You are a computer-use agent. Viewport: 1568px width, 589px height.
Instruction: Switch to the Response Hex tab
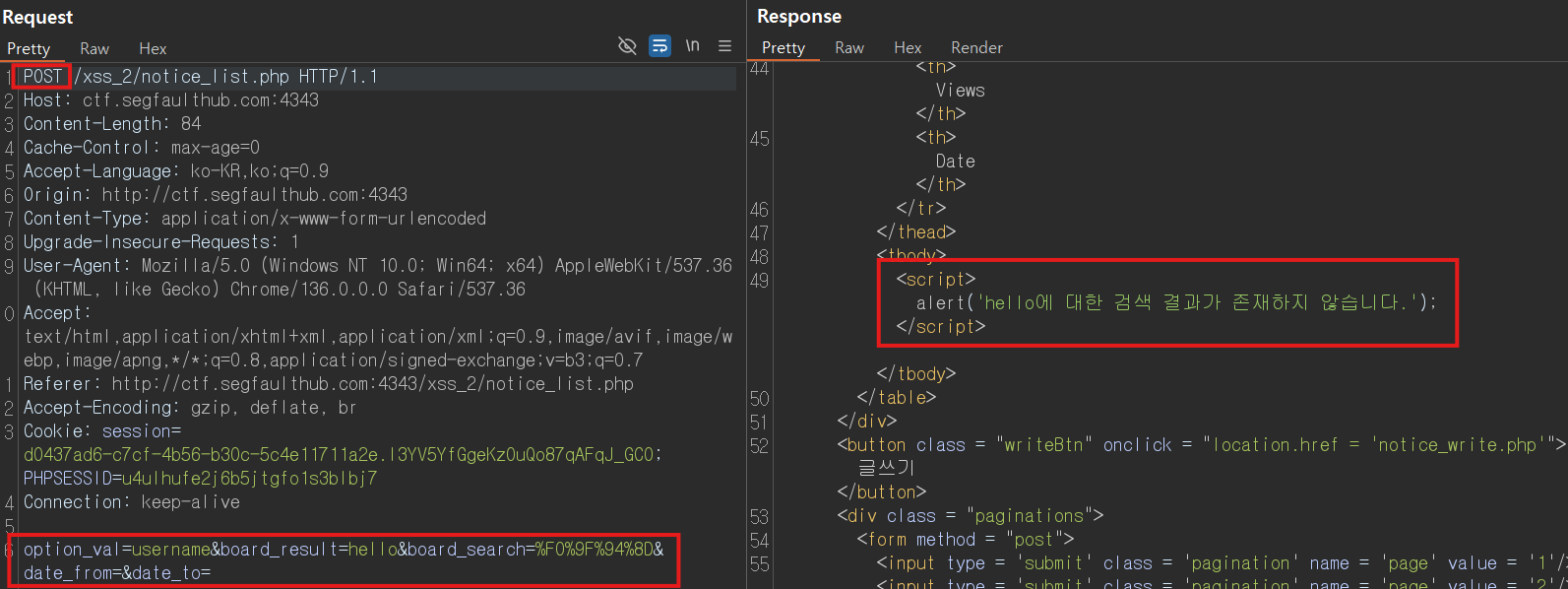pos(908,47)
